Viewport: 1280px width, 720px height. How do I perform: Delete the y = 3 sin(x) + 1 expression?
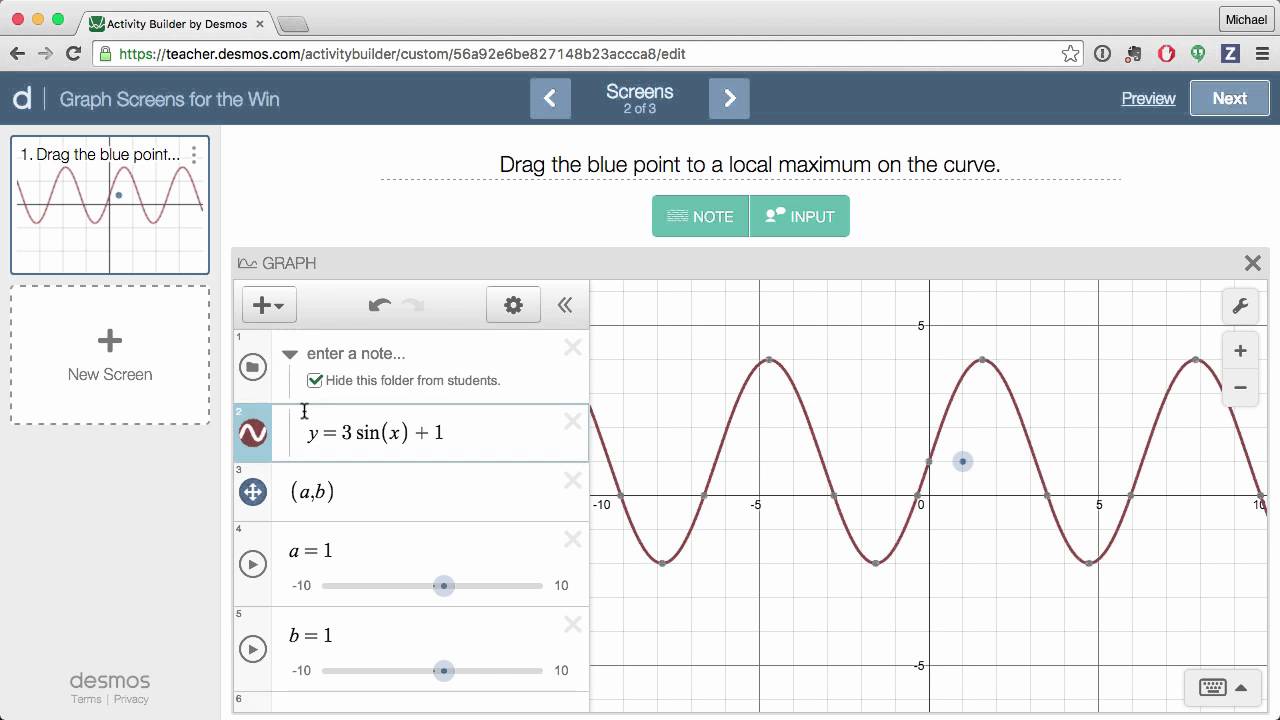click(x=573, y=421)
